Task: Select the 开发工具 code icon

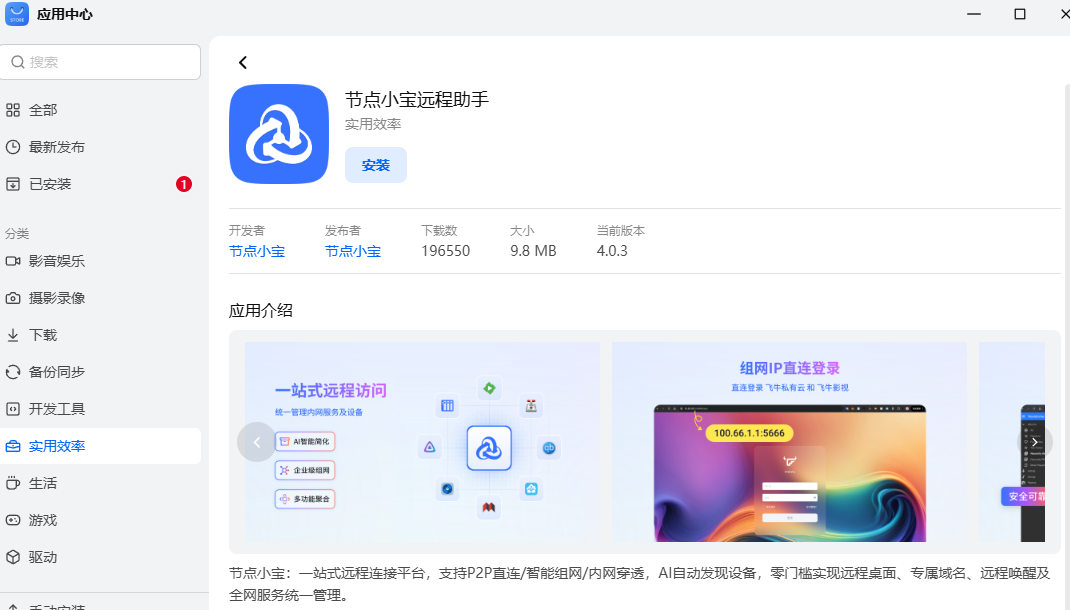Action: pos(13,409)
